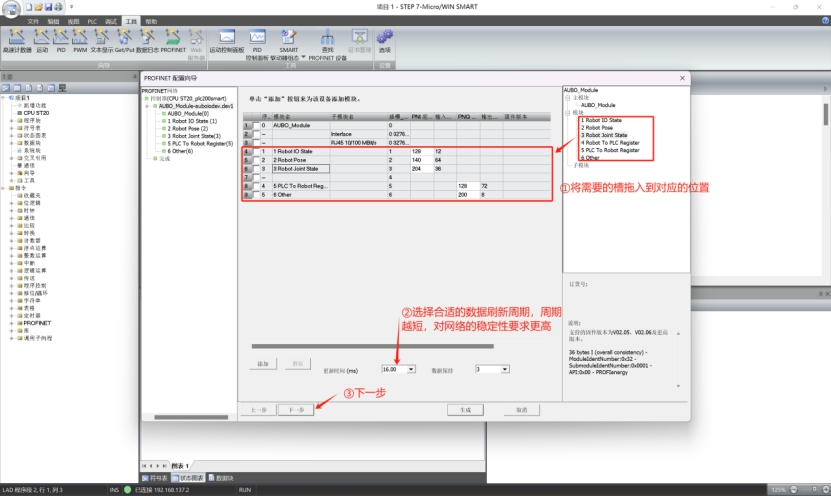Open the 更新时间 16.00 dropdown

click(410, 369)
